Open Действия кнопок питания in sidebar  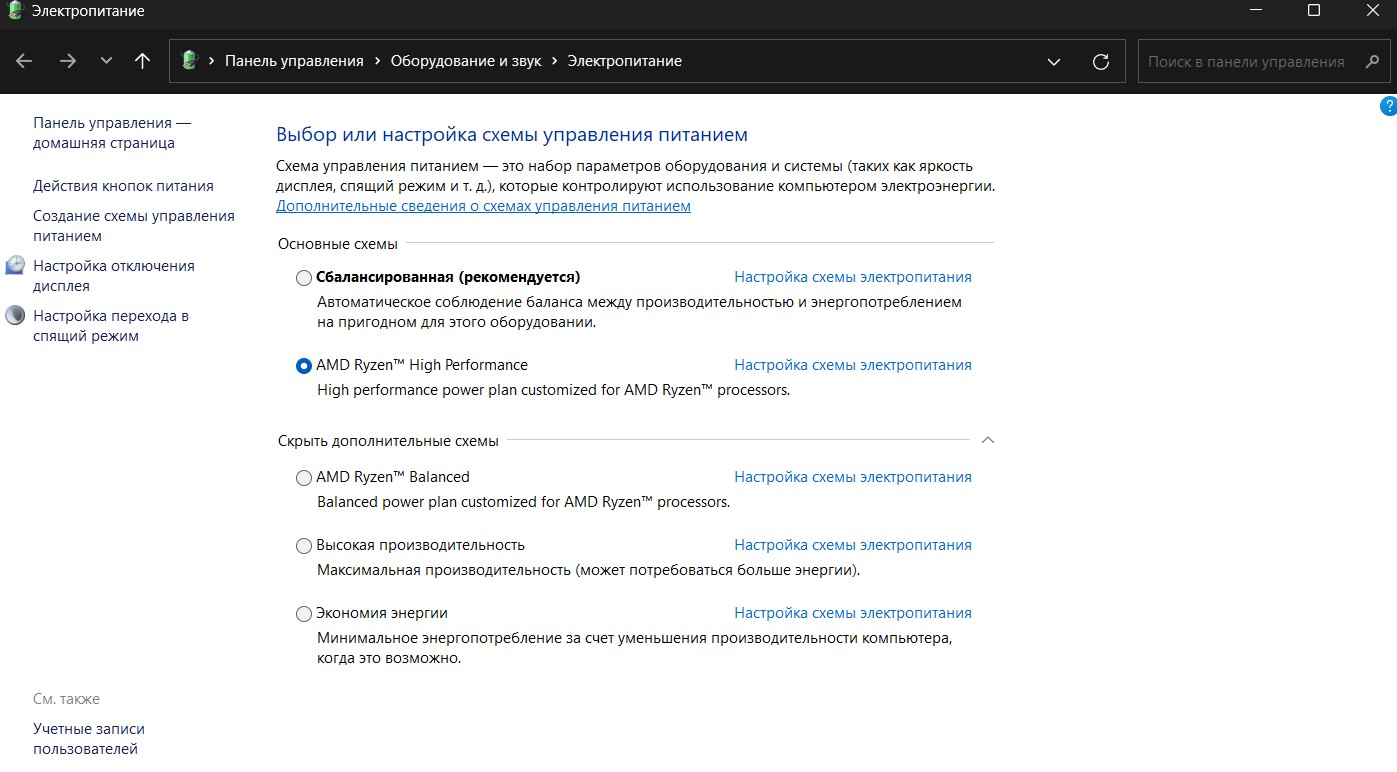click(123, 186)
